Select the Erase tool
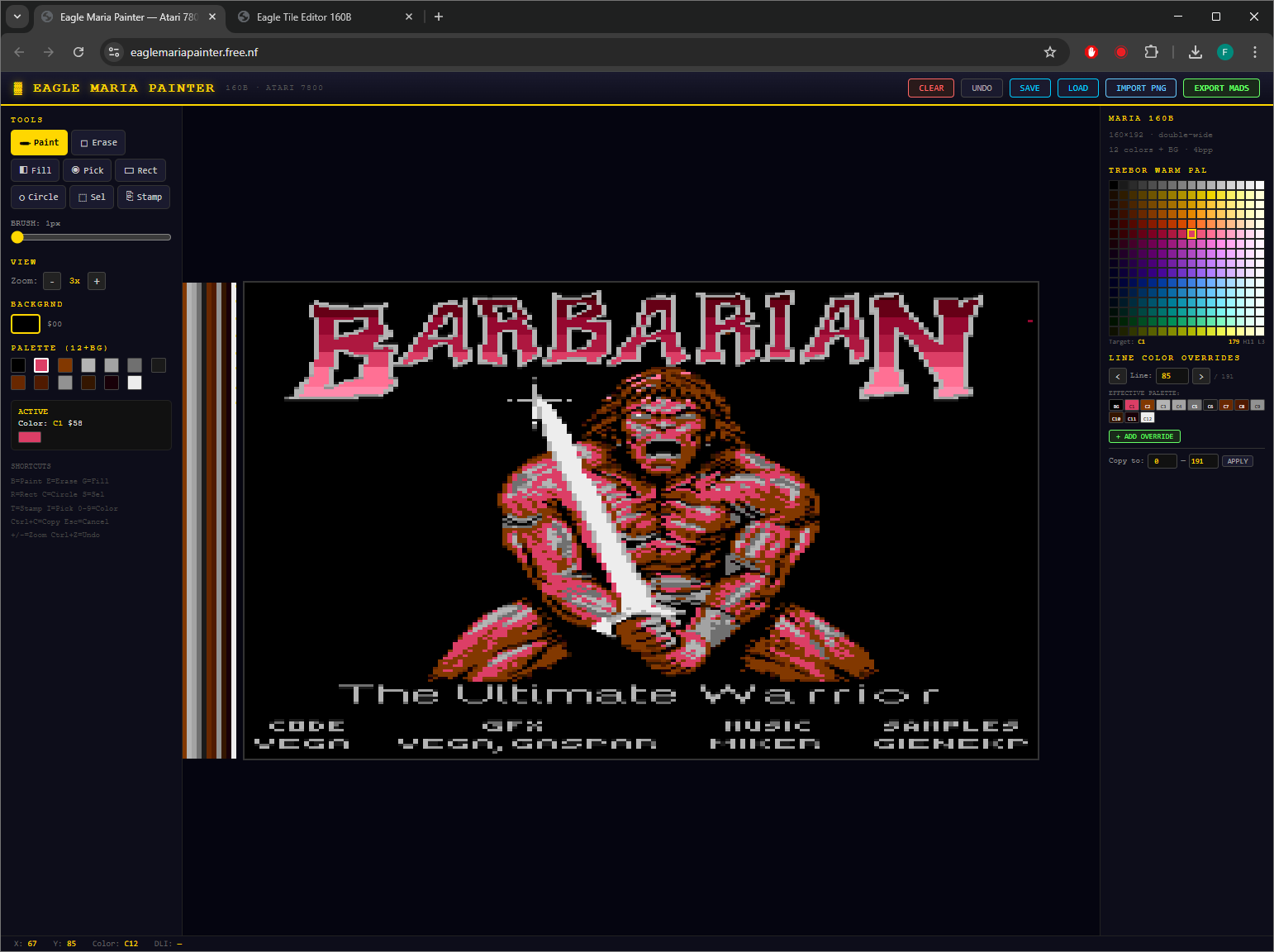The height and width of the screenshot is (952, 1274). (x=98, y=143)
